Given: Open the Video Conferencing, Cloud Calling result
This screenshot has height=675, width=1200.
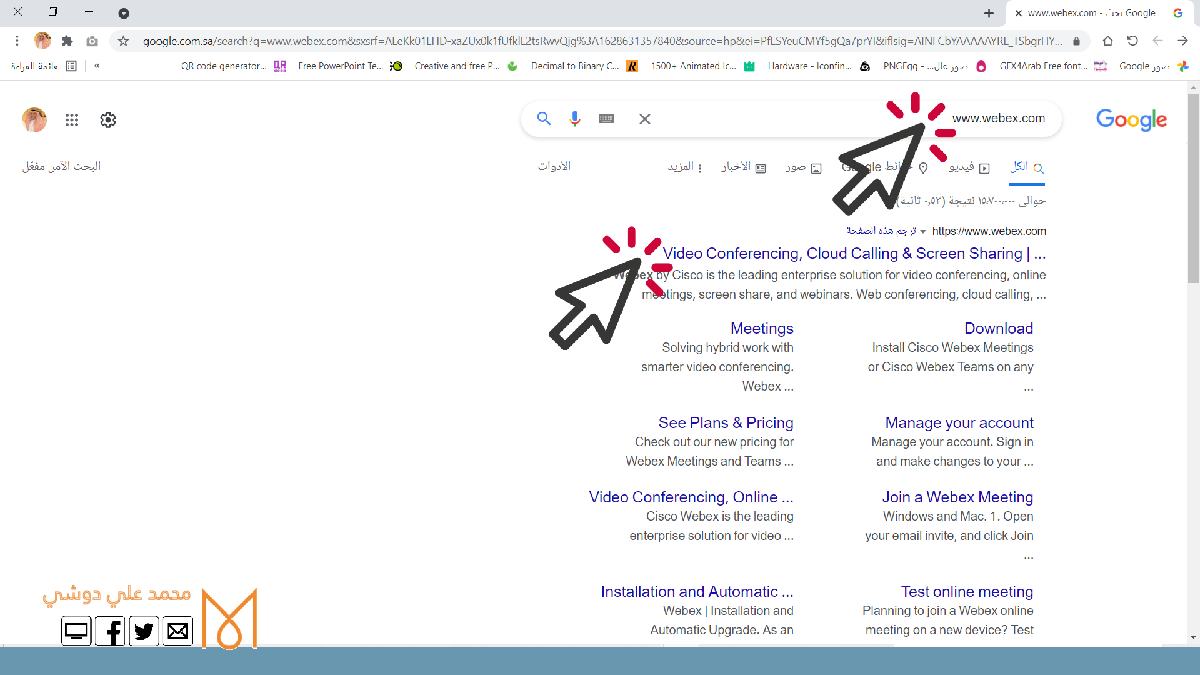Looking at the screenshot, I should [854, 254].
